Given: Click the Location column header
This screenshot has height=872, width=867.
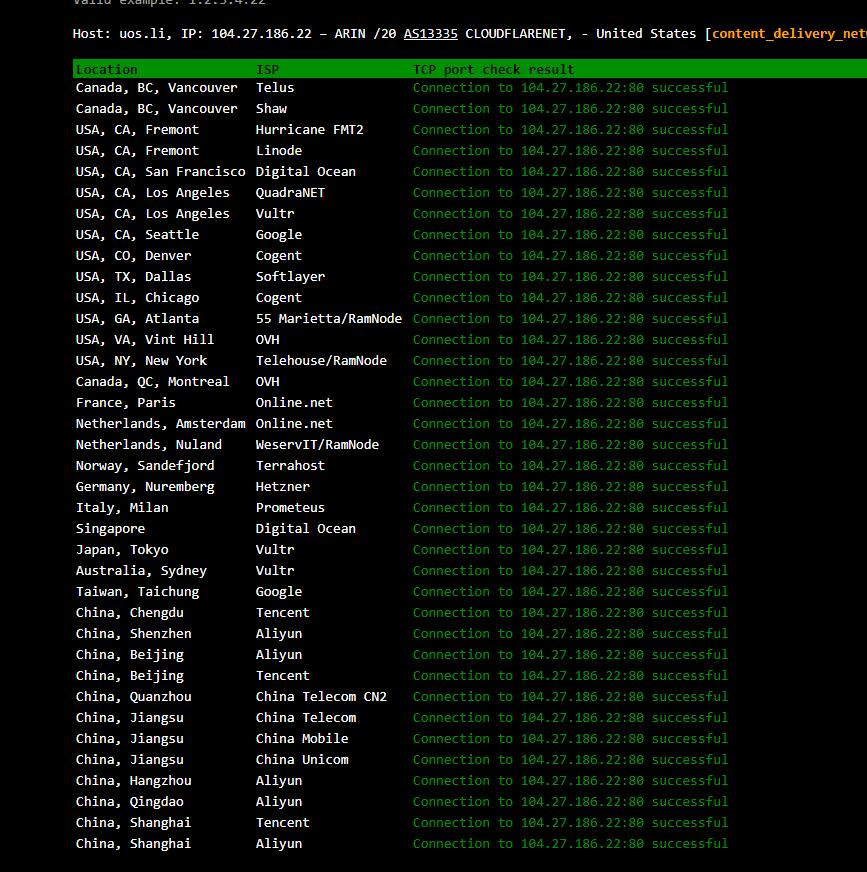Looking at the screenshot, I should [x=107, y=69].
